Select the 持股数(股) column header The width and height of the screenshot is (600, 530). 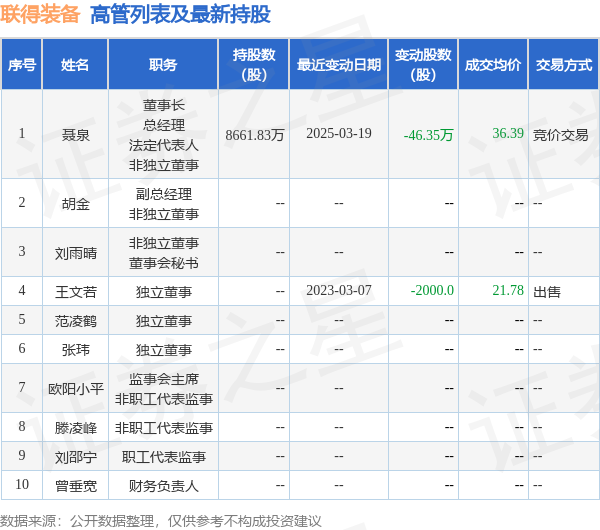pyautogui.click(x=254, y=64)
